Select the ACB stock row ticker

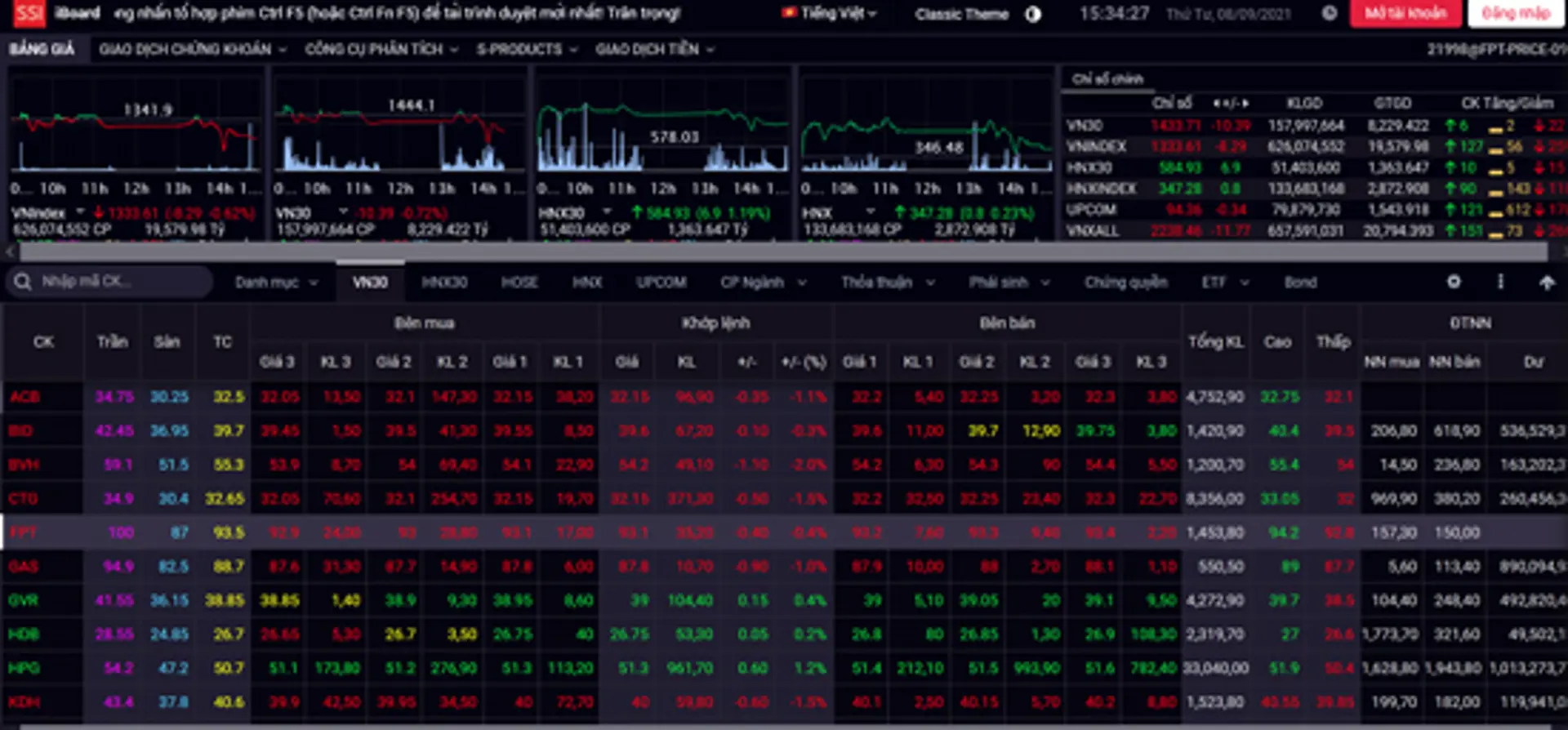(24, 397)
